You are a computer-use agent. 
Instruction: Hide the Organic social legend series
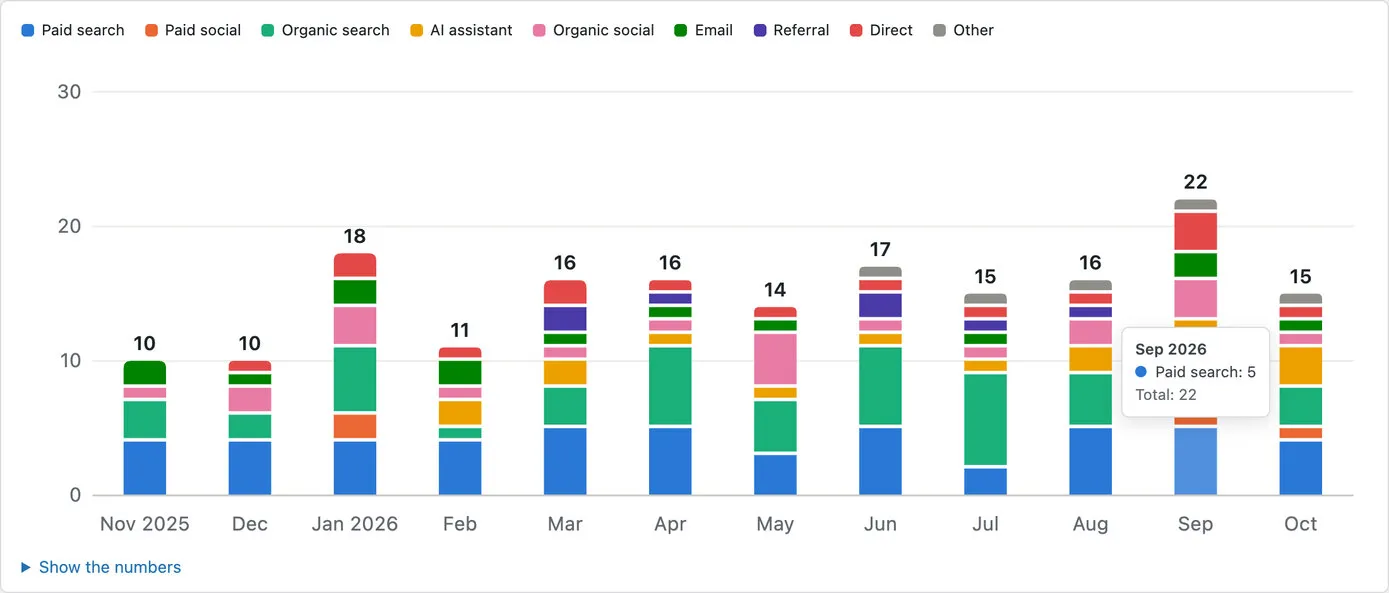(x=593, y=30)
